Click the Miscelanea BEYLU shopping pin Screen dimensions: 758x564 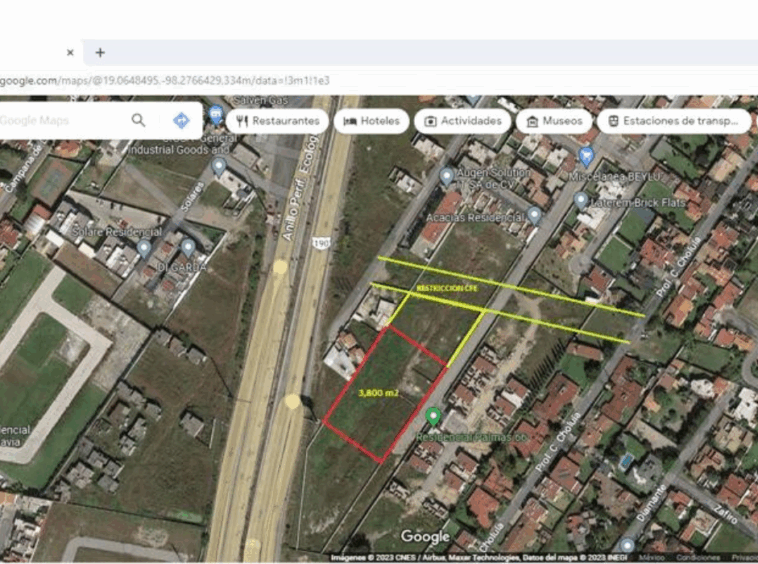[586, 156]
